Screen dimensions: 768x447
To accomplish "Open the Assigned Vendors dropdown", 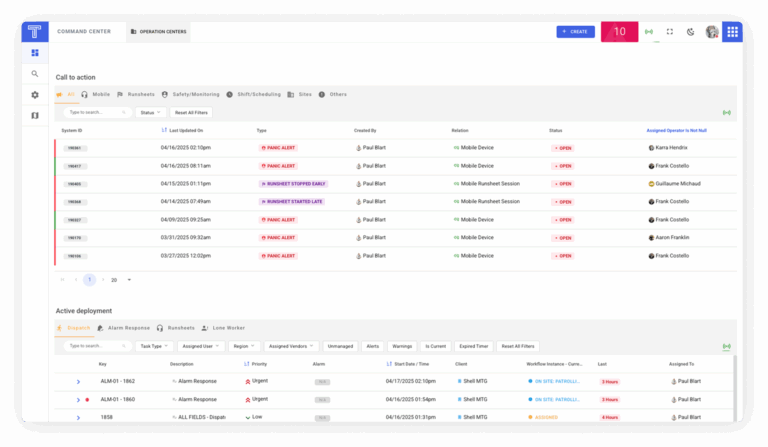I will click(x=291, y=346).
